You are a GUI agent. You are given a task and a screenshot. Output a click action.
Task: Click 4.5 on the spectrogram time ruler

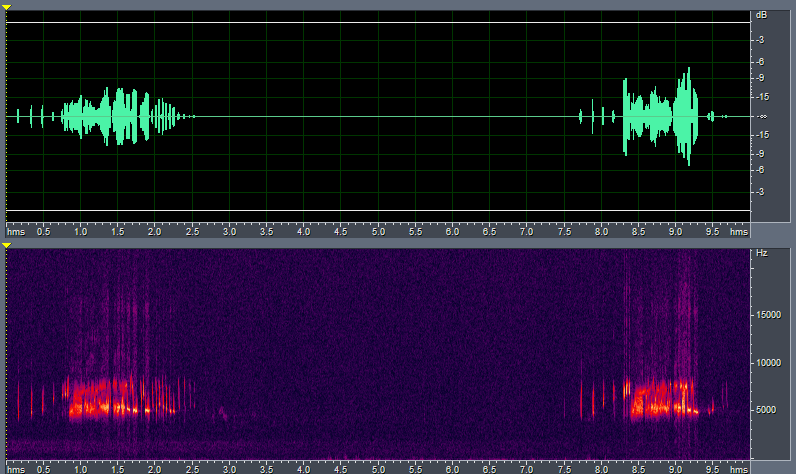point(341,469)
